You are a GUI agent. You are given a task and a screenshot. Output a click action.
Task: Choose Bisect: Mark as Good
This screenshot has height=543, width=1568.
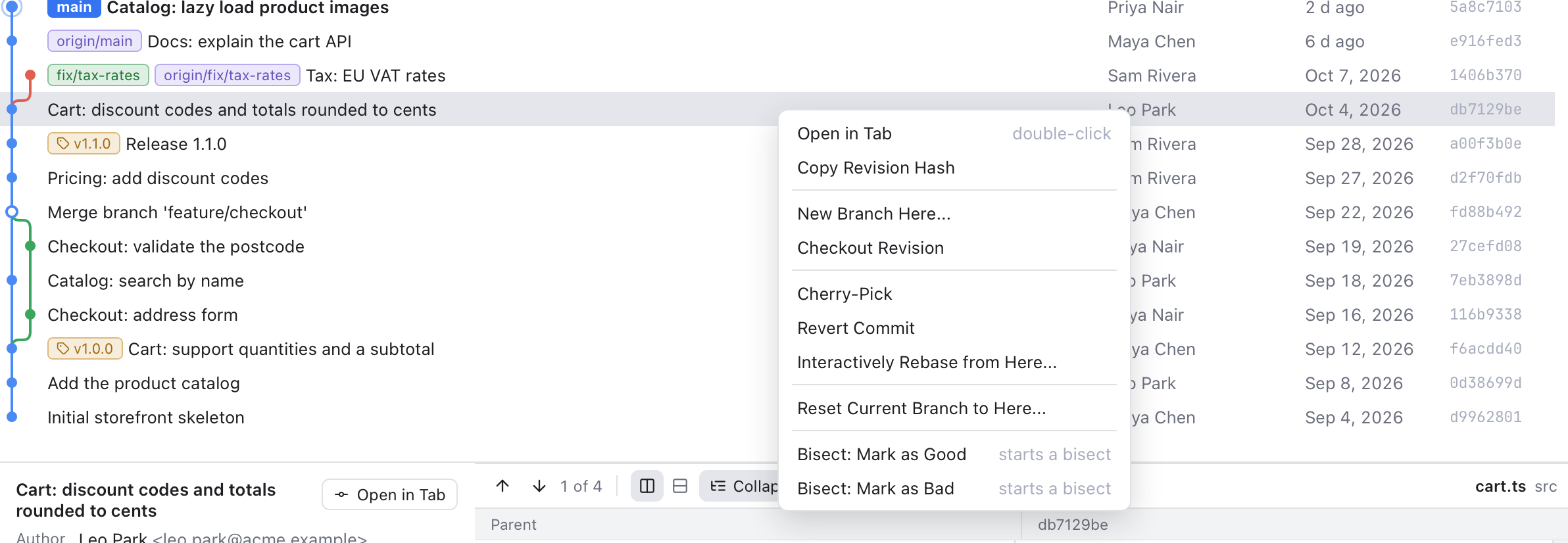(x=954, y=454)
